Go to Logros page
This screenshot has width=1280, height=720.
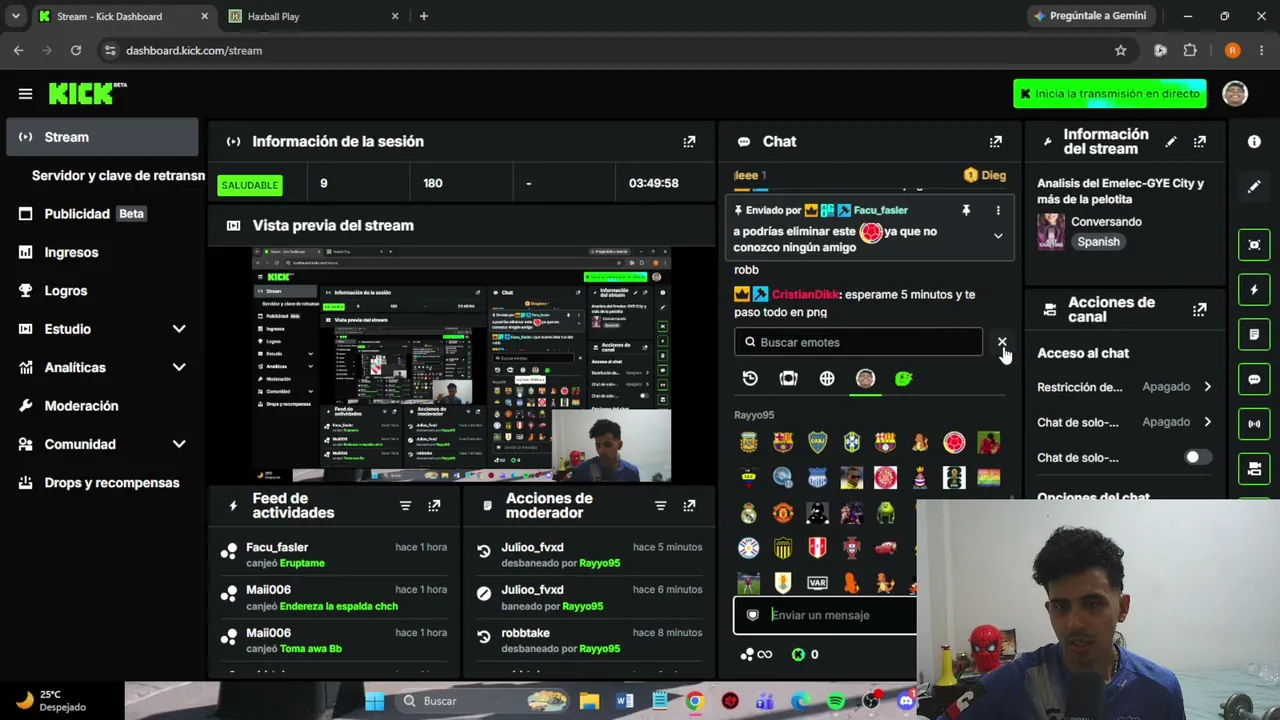click(102, 291)
